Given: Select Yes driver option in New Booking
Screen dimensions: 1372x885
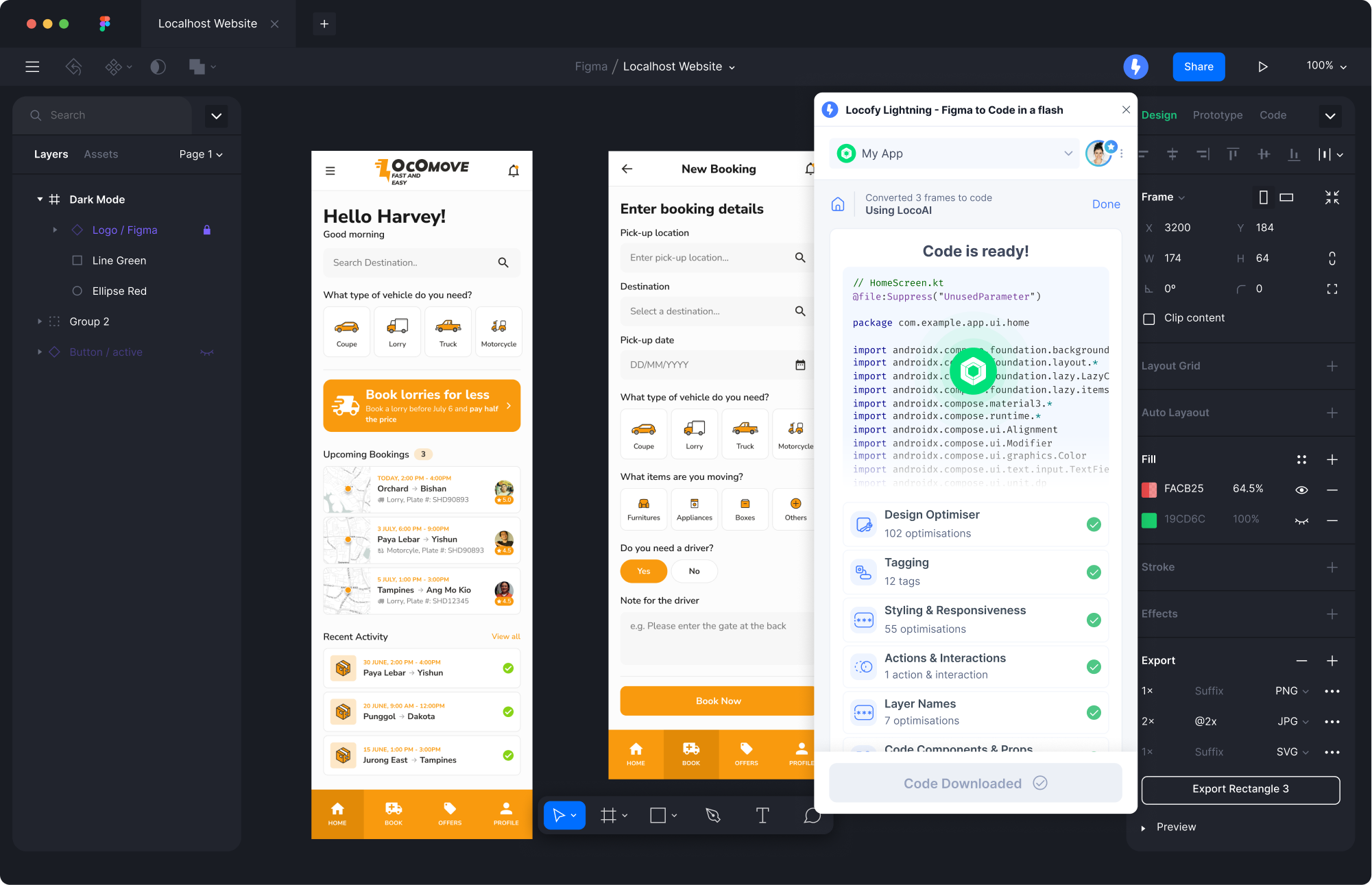Looking at the screenshot, I should 643,571.
